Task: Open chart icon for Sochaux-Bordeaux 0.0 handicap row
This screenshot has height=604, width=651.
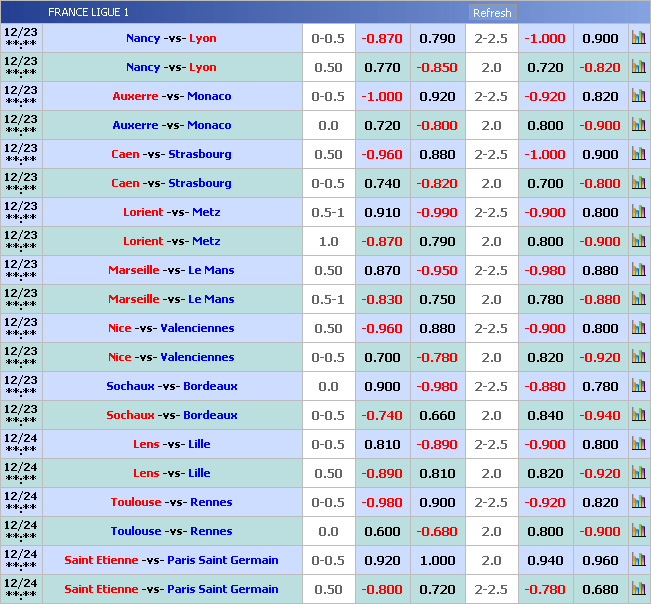Action: pos(638,386)
